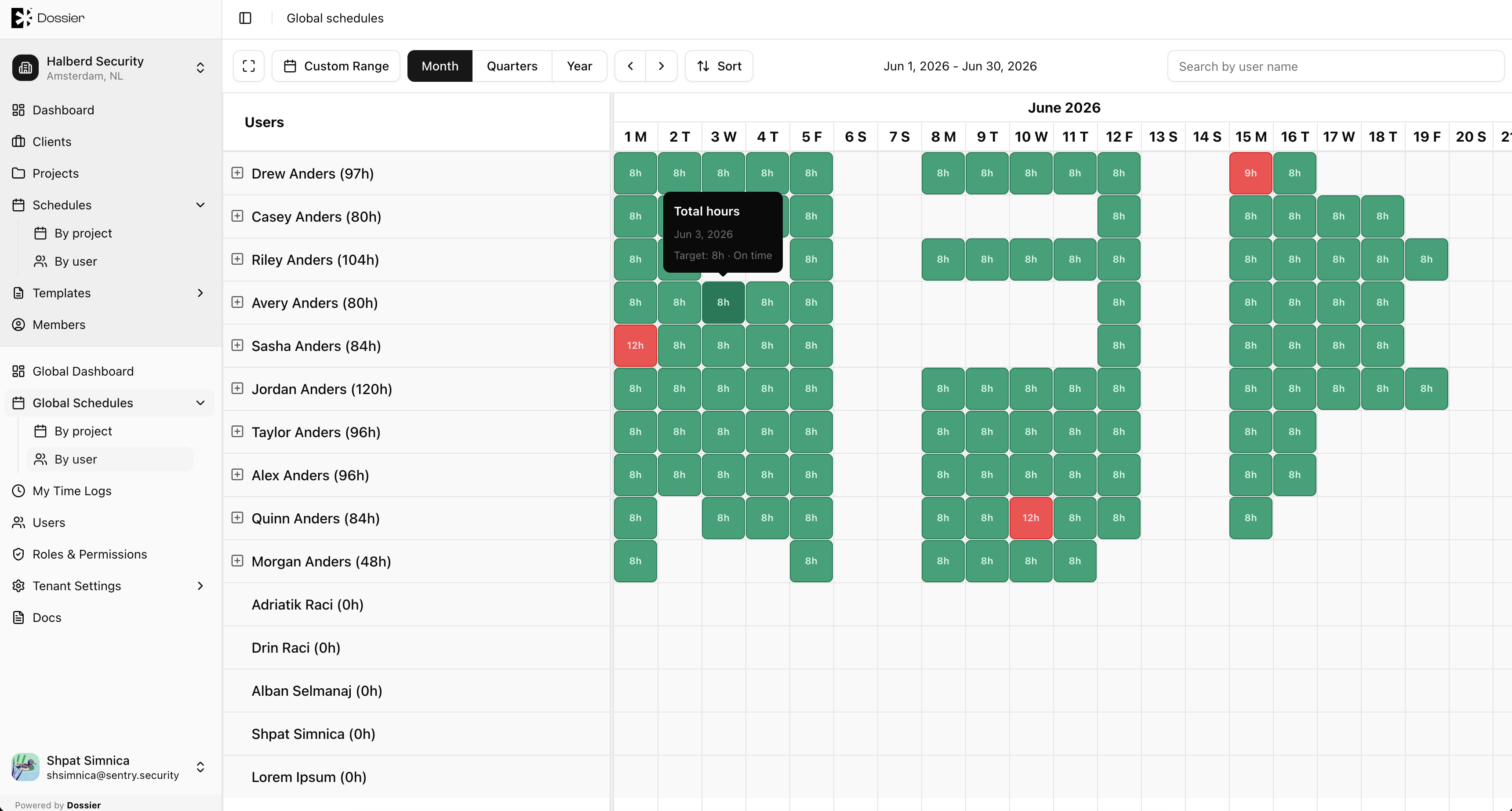Open My Time Logs
This screenshot has height=811, width=1512.
(x=72, y=491)
